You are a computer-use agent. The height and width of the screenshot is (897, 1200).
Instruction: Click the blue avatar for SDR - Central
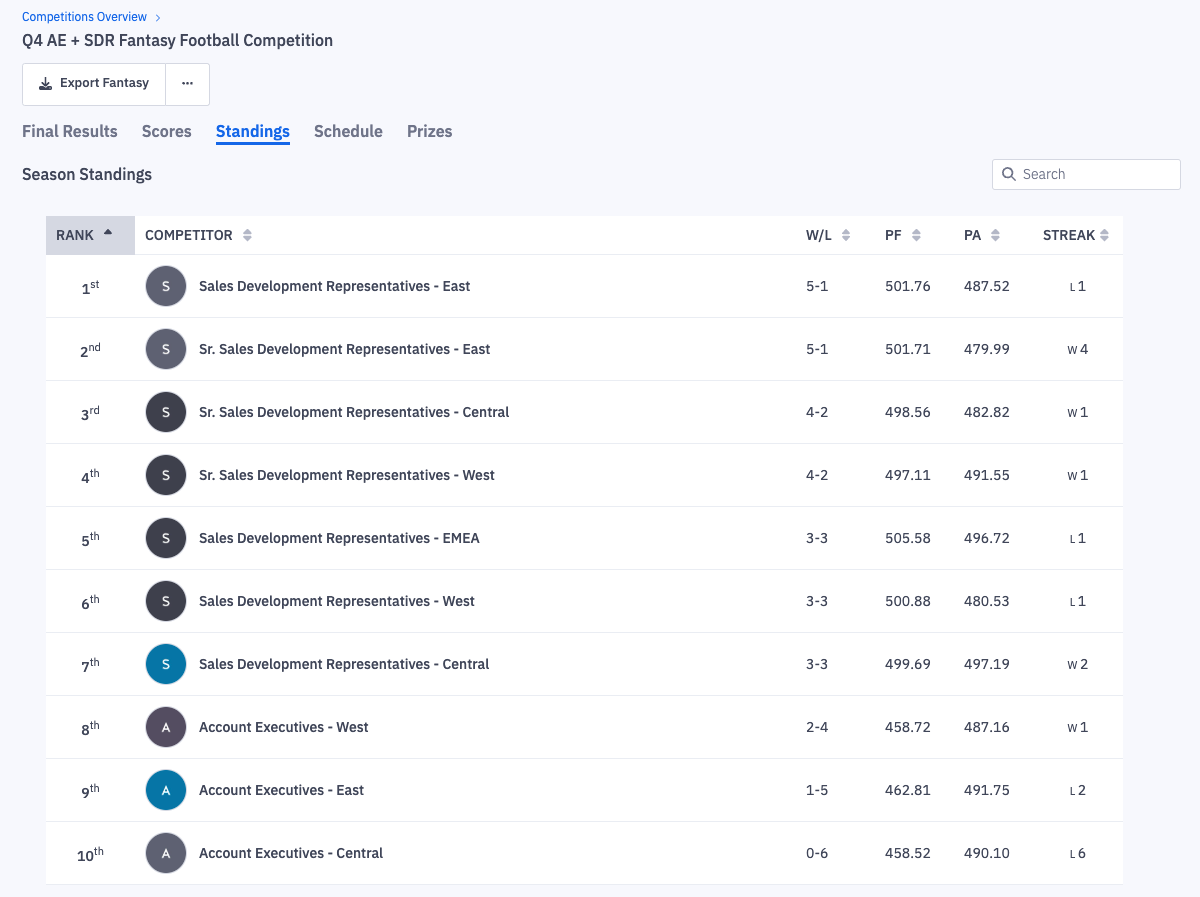coord(166,664)
